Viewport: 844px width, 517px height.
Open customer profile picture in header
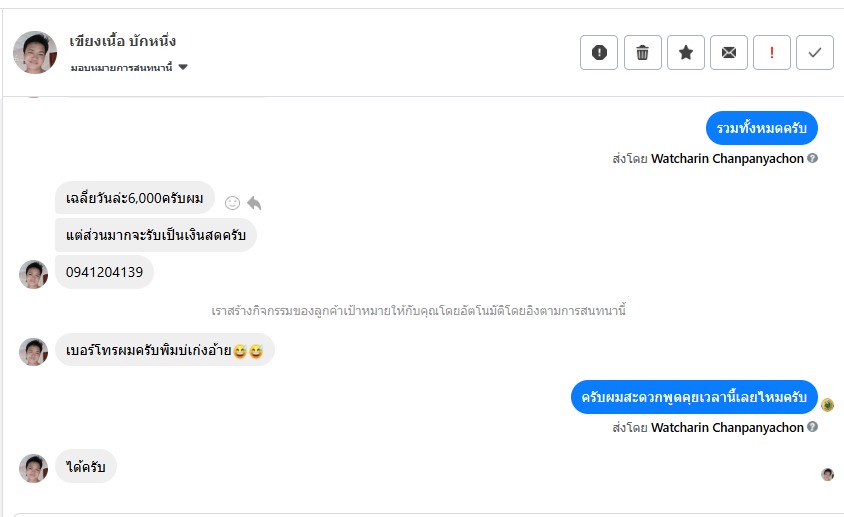[x=35, y=52]
